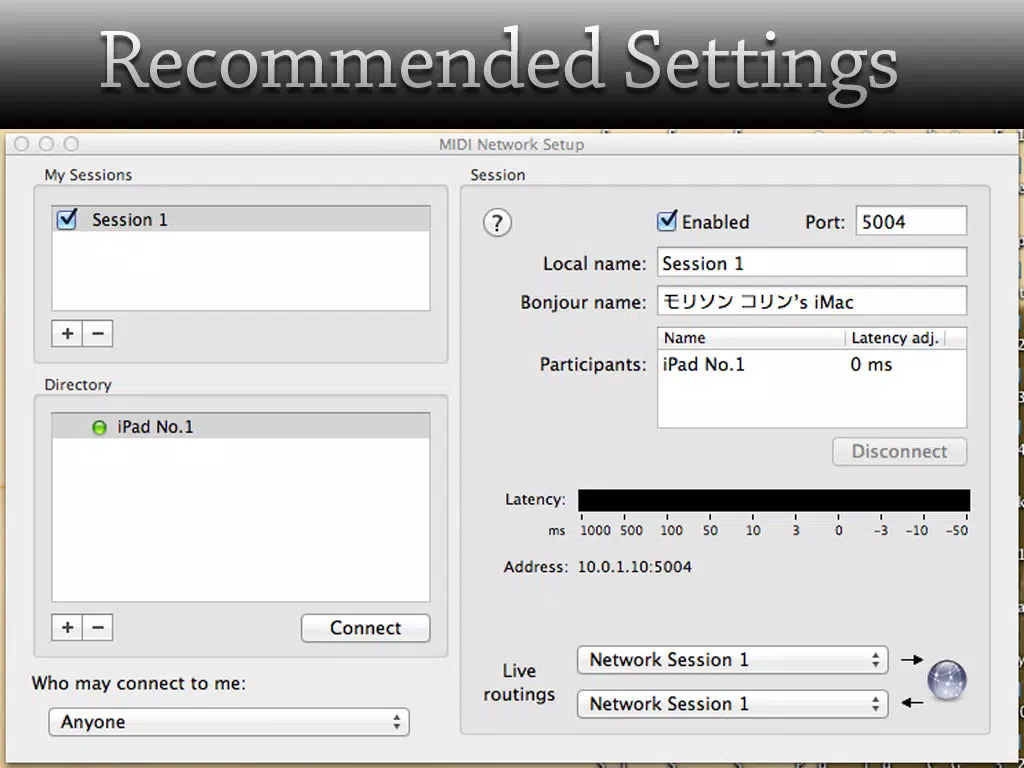The height and width of the screenshot is (768, 1024).
Task: Add a new session with plus under My Sessions
Action: click(67, 333)
